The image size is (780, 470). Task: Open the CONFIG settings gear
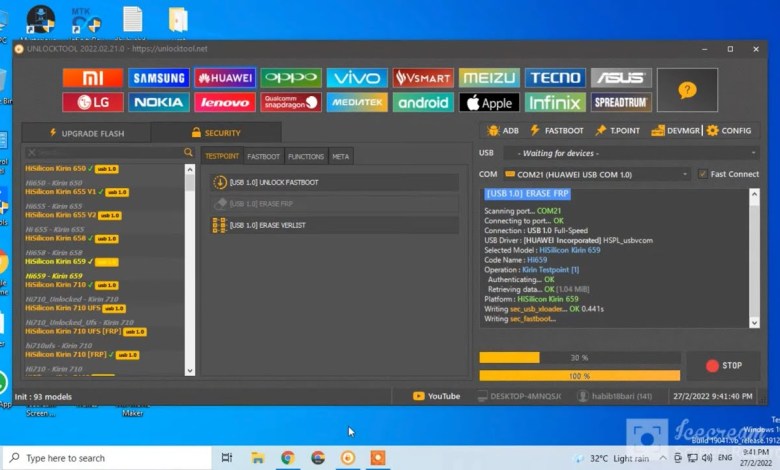(x=728, y=131)
